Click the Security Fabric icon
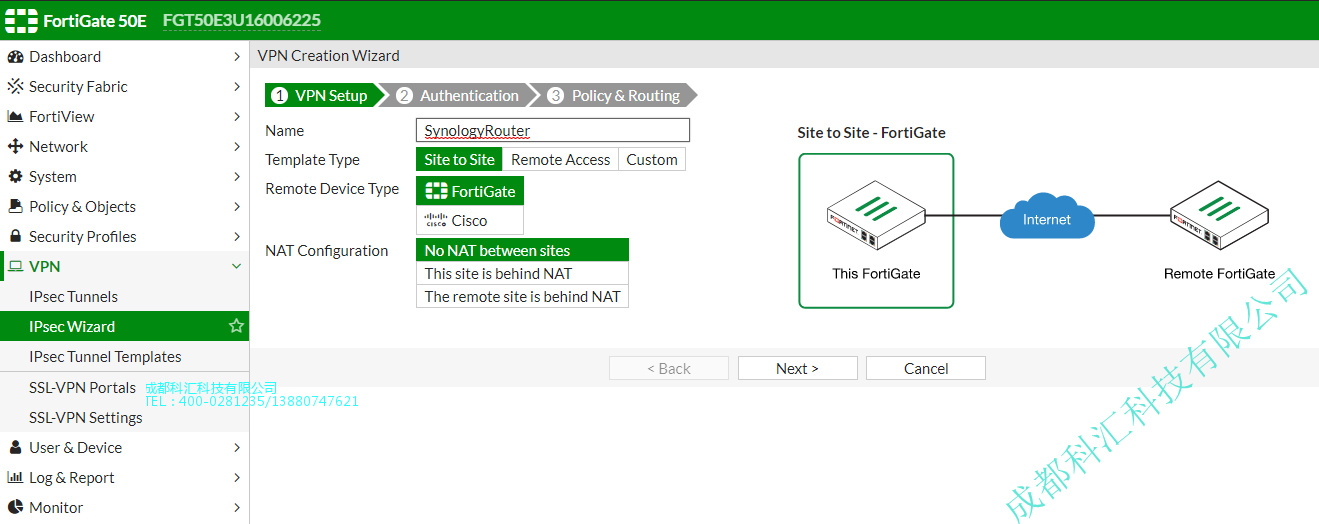The width and height of the screenshot is (1319, 524). click(15, 87)
